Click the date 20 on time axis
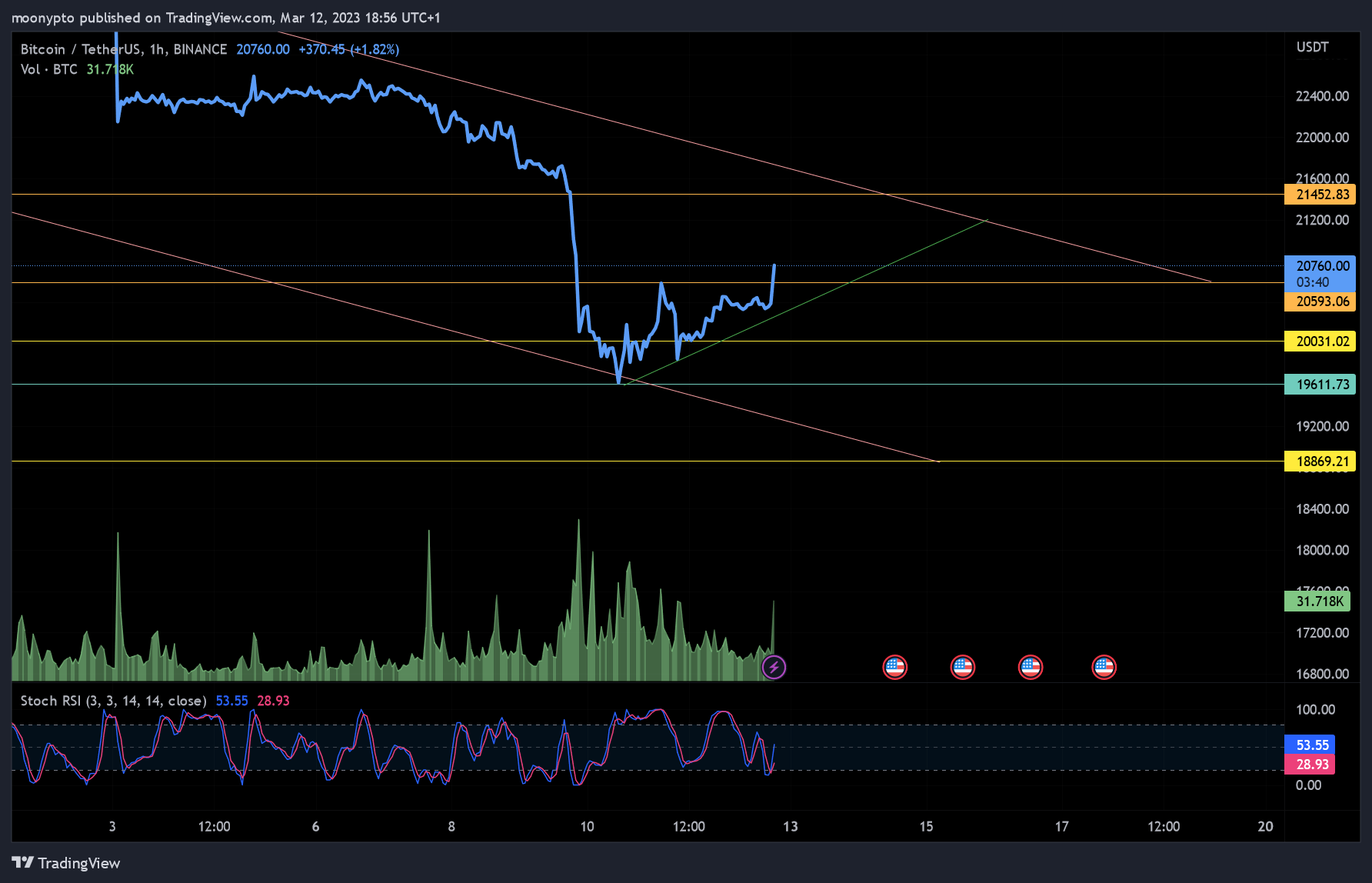Viewport: 1372px width, 883px height. [1265, 827]
